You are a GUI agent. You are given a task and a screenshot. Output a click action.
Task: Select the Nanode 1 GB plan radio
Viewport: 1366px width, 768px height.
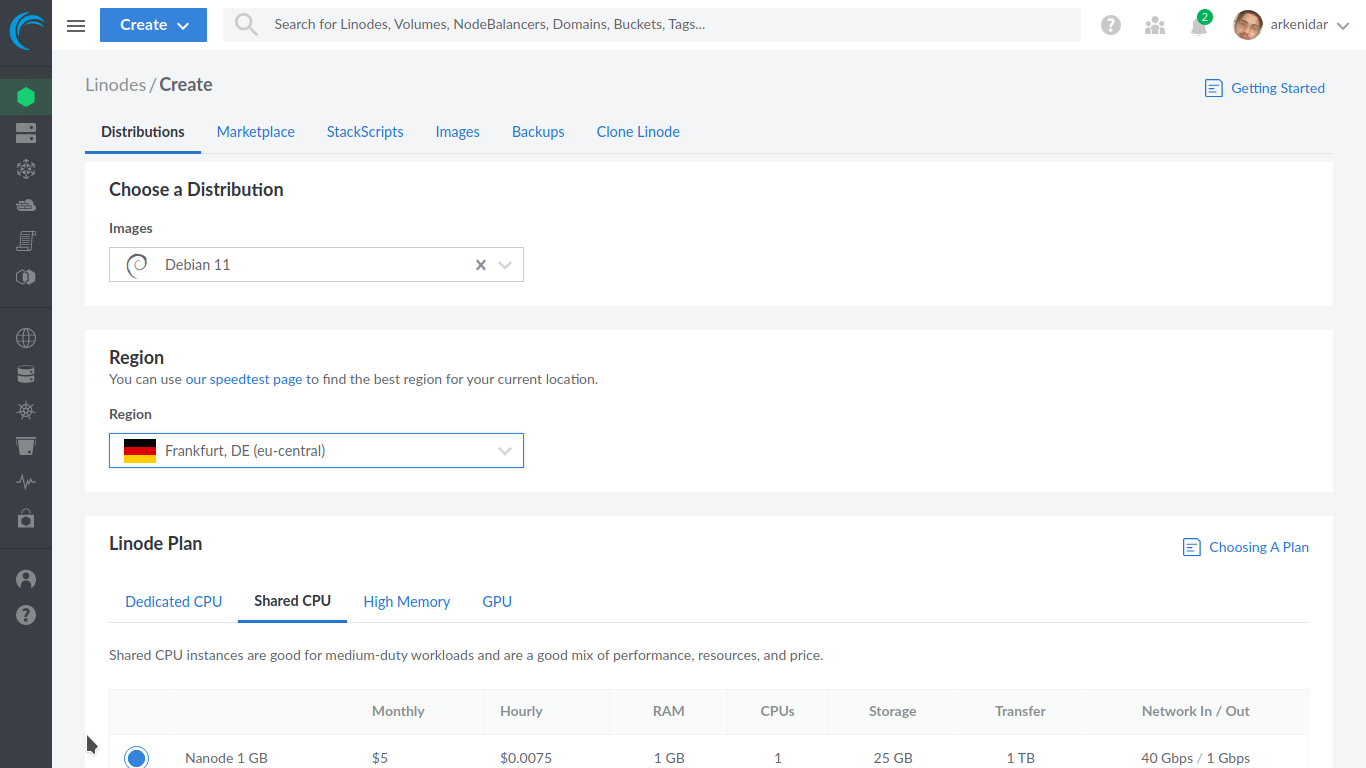pyautogui.click(x=137, y=758)
